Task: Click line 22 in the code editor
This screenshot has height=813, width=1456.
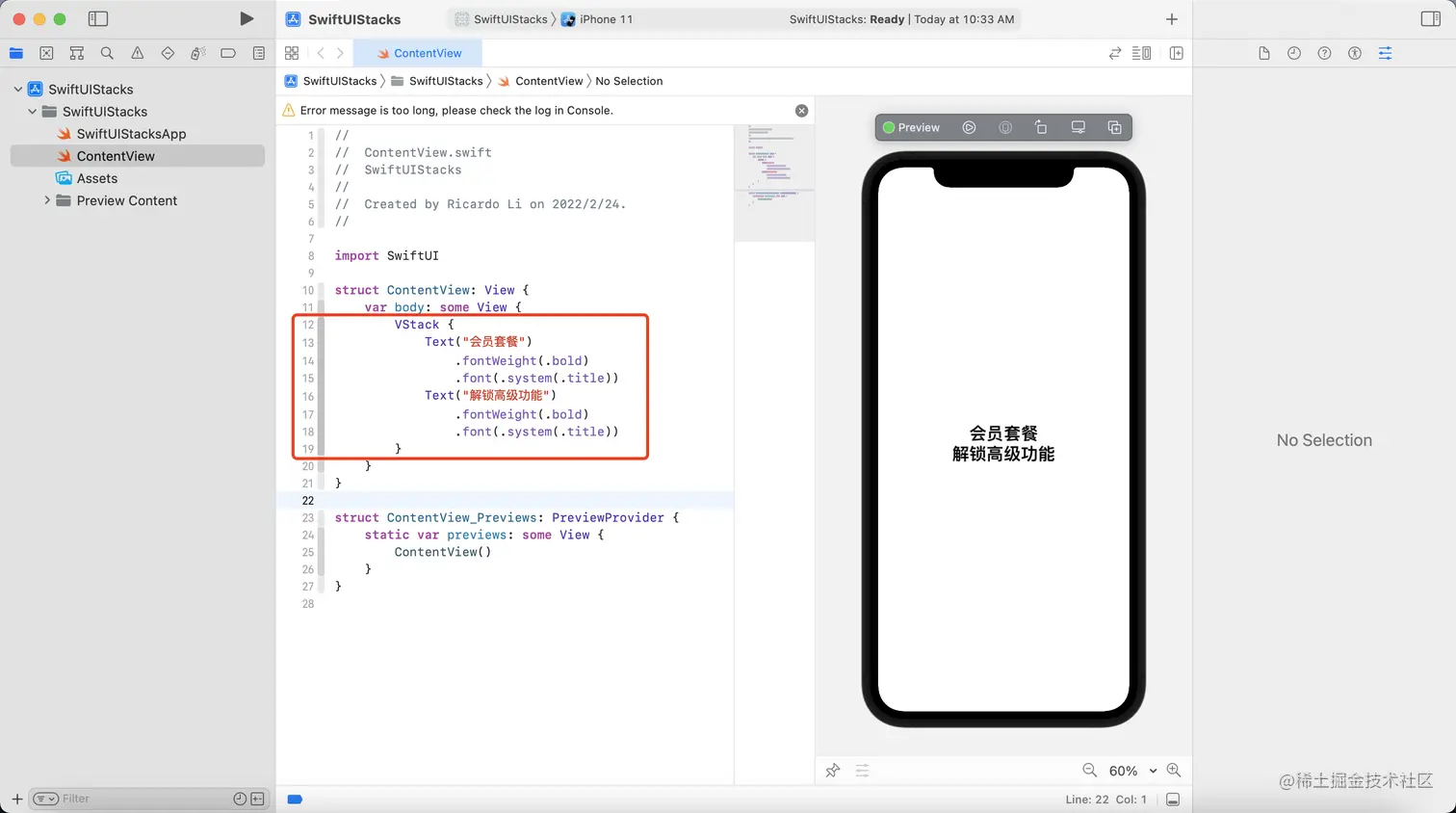Action: click(x=505, y=500)
